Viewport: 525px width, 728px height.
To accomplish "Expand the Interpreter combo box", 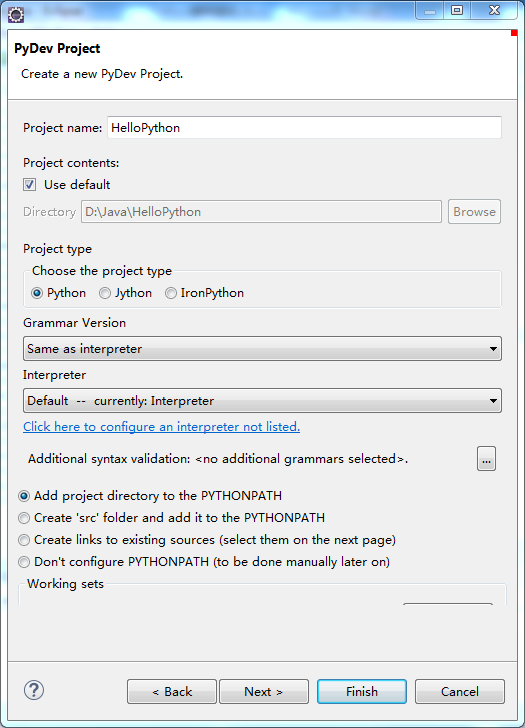I will coord(262,401).
